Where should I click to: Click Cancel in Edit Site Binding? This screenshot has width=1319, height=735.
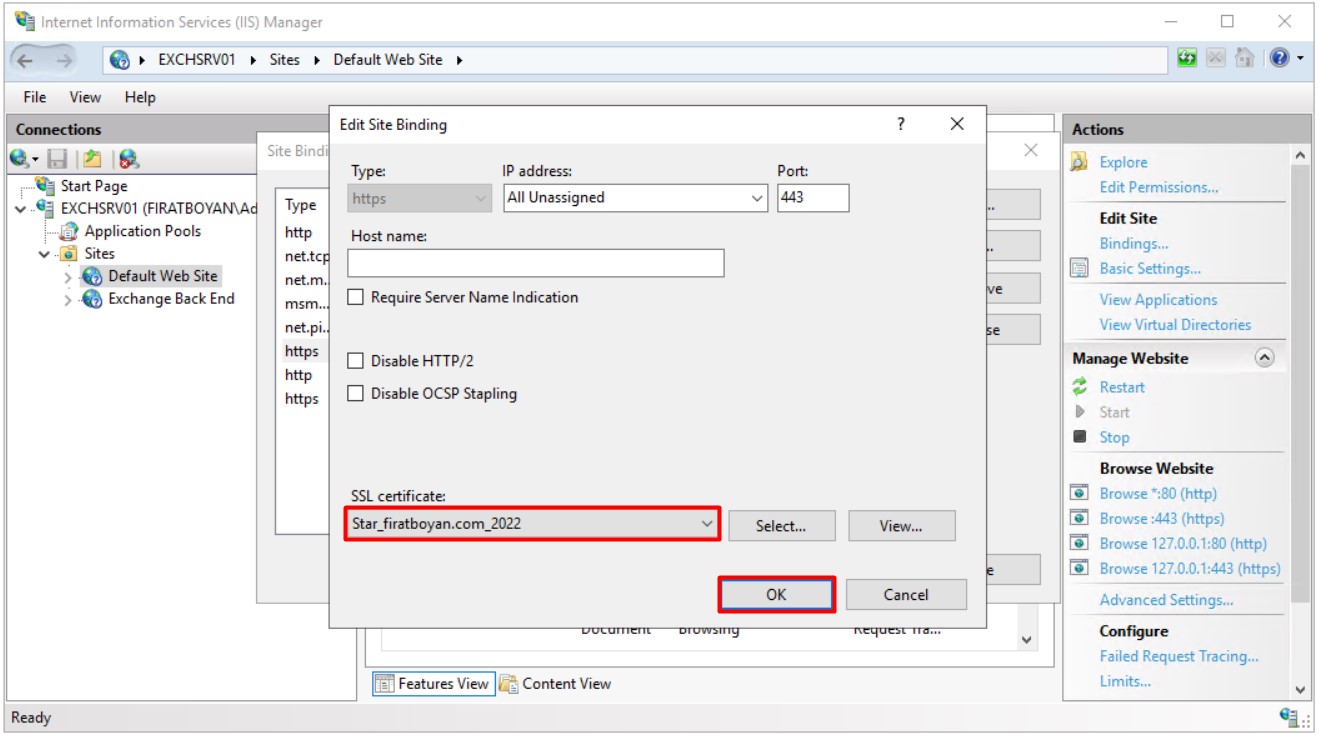906,594
